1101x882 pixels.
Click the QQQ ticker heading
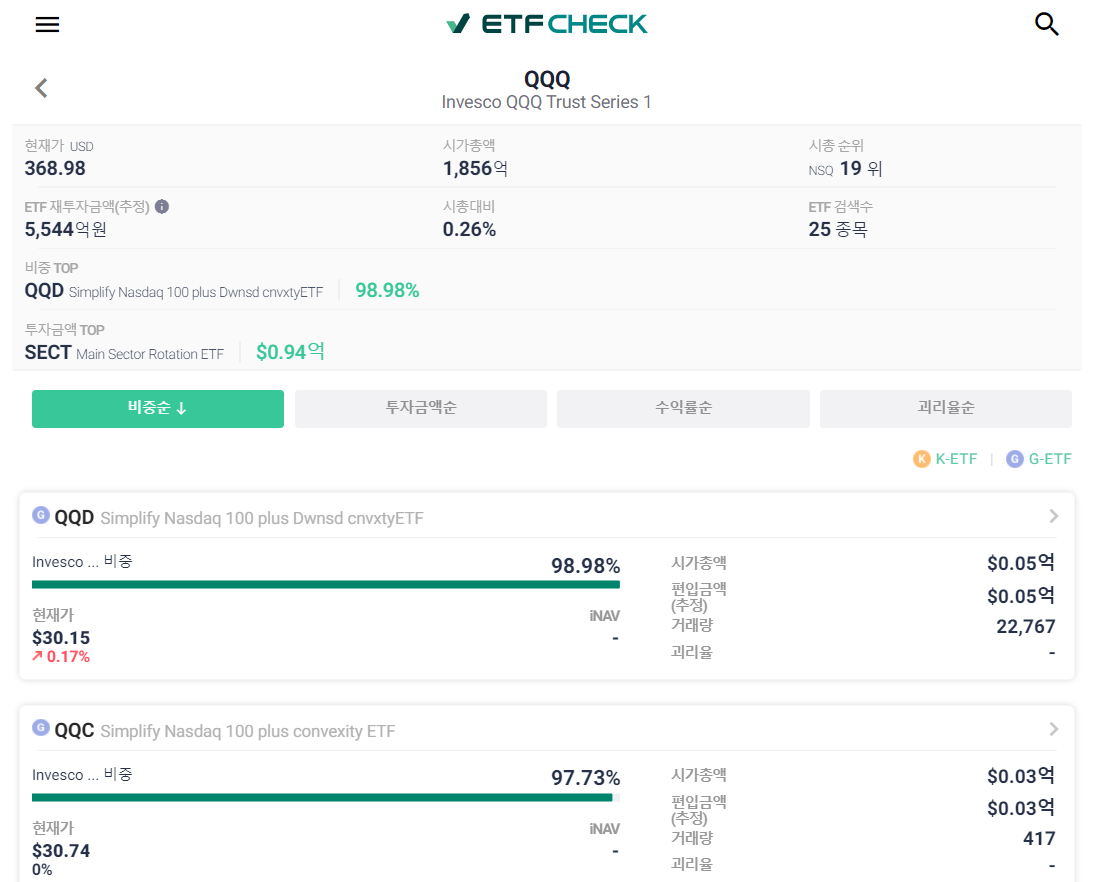[x=547, y=79]
